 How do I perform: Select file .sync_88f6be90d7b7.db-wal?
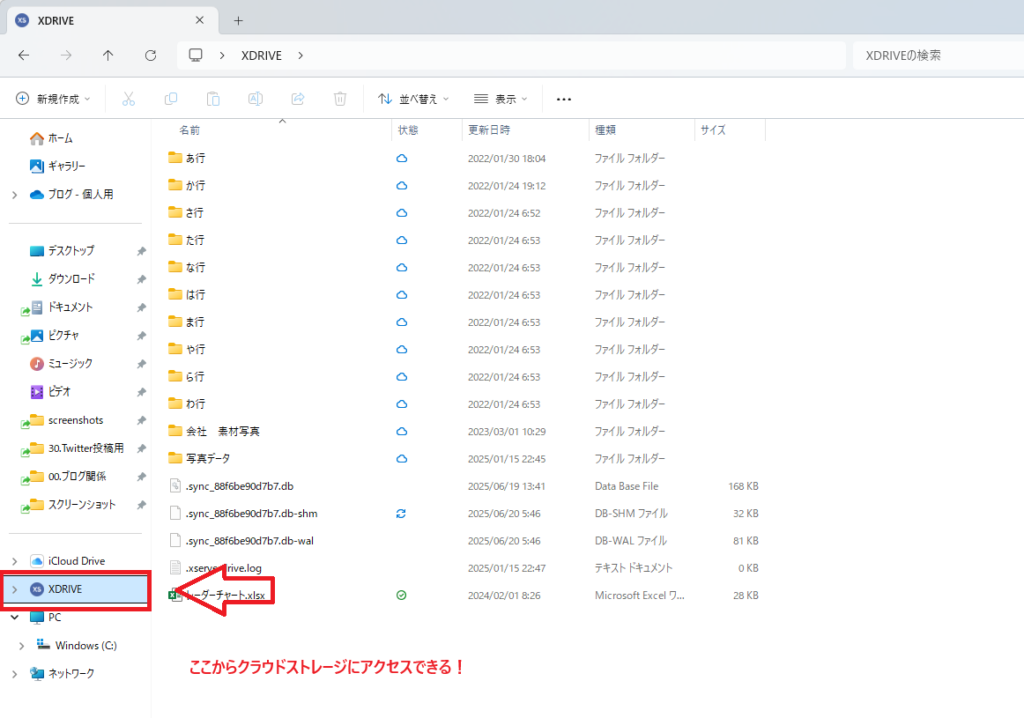[x=241, y=541]
